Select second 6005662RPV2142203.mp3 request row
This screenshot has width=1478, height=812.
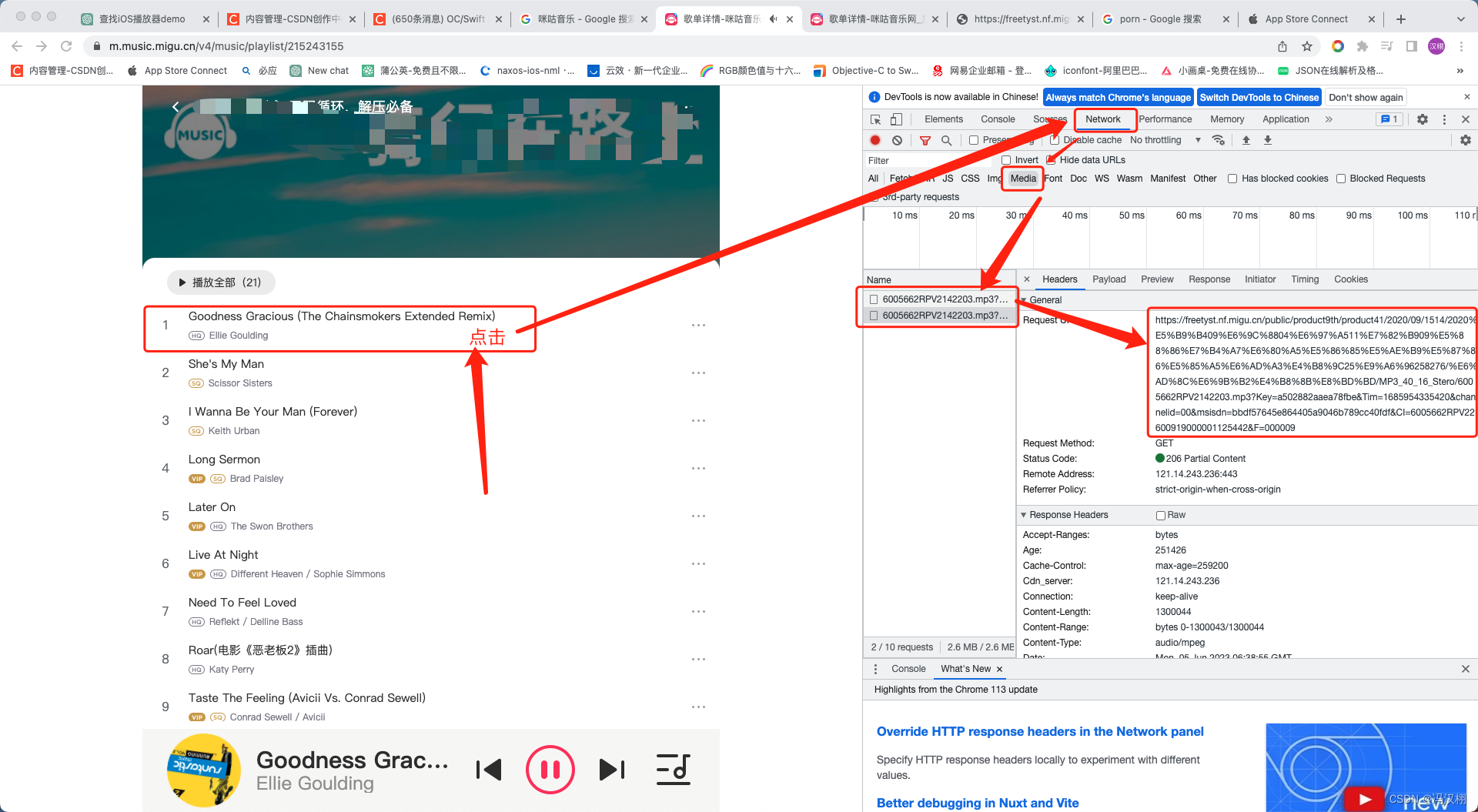[x=938, y=316]
